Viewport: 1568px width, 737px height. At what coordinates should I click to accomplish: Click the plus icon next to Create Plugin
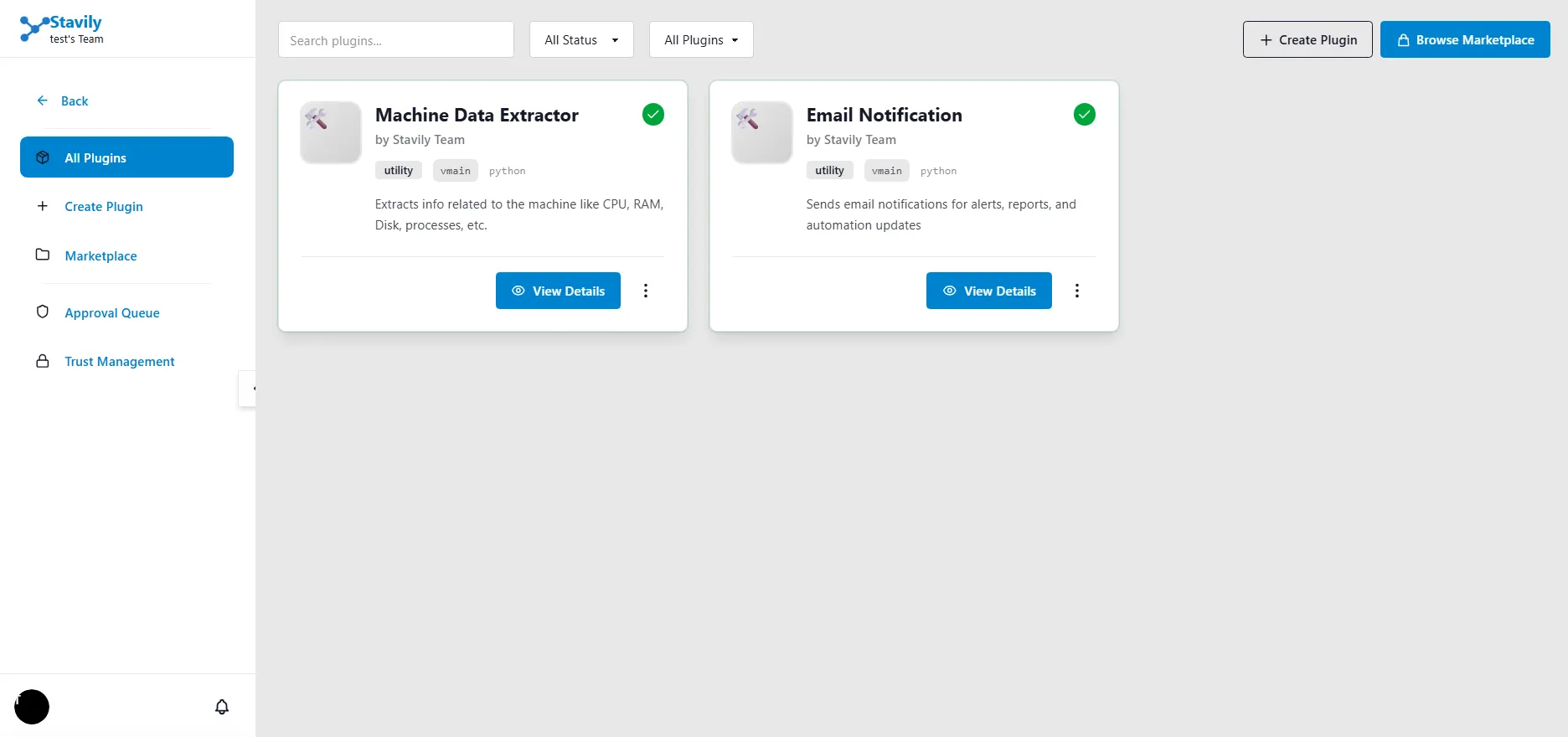pyautogui.click(x=43, y=206)
